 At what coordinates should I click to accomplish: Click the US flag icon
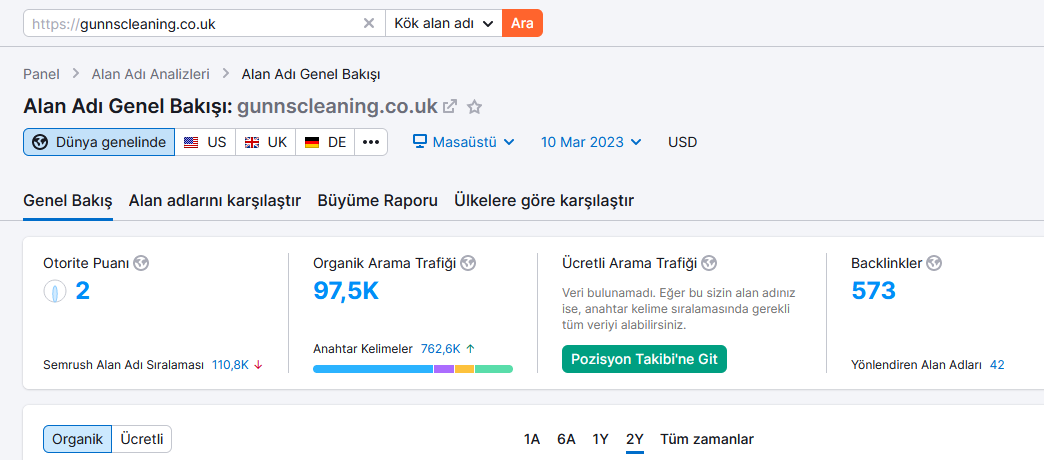click(x=191, y=142)
